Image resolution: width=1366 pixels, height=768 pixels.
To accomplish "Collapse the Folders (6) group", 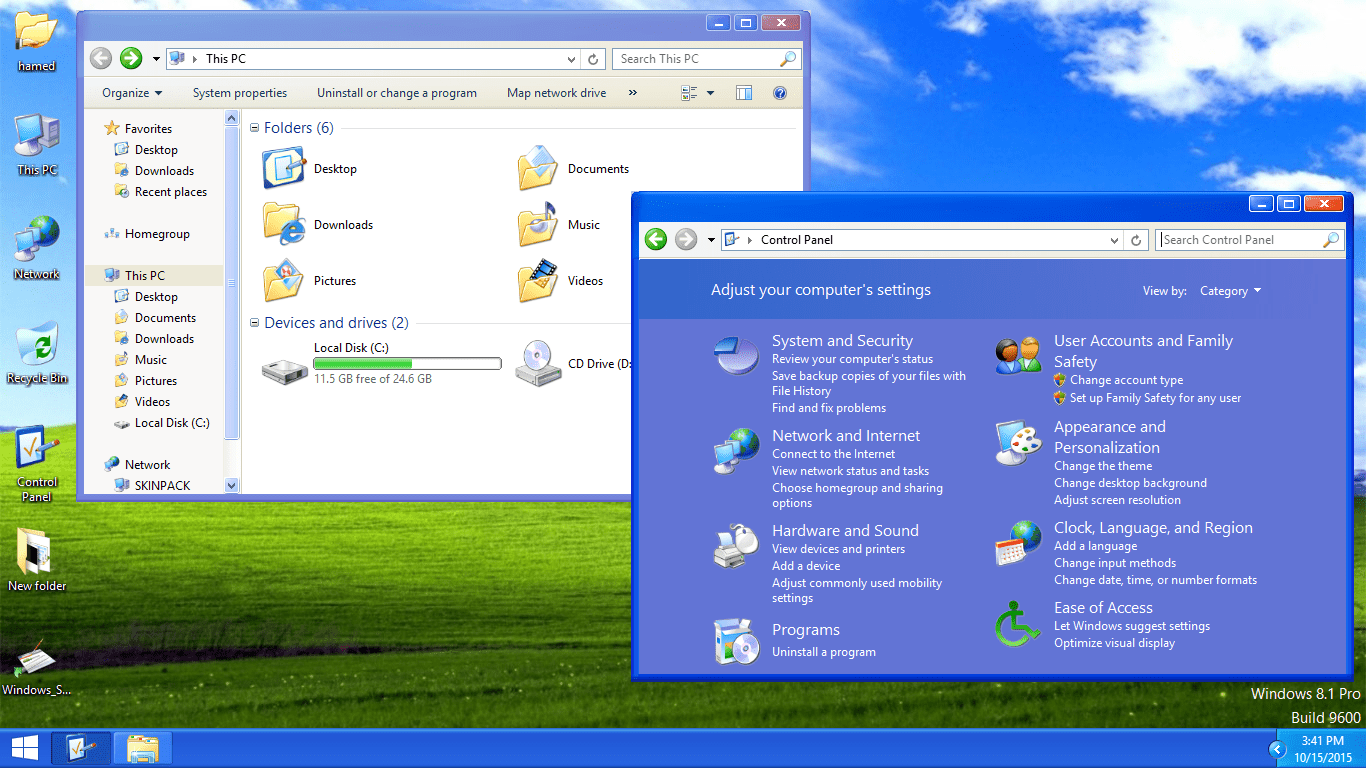I will [255, 128].
